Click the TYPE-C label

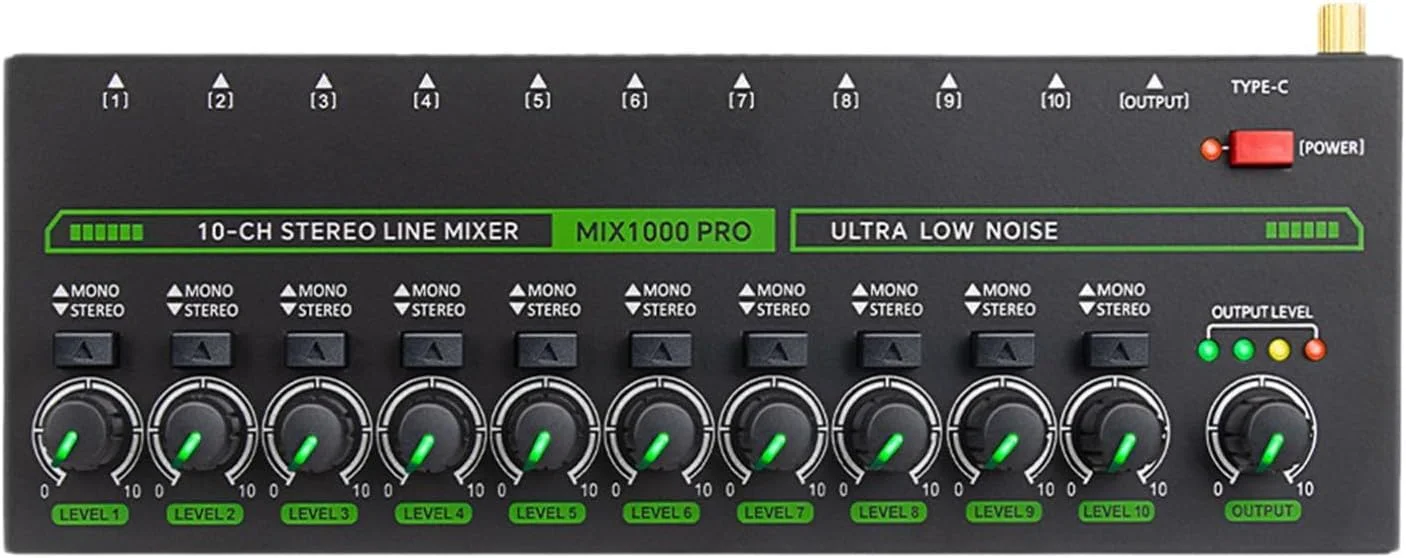pyautogui.click(x=1259, y=88)
